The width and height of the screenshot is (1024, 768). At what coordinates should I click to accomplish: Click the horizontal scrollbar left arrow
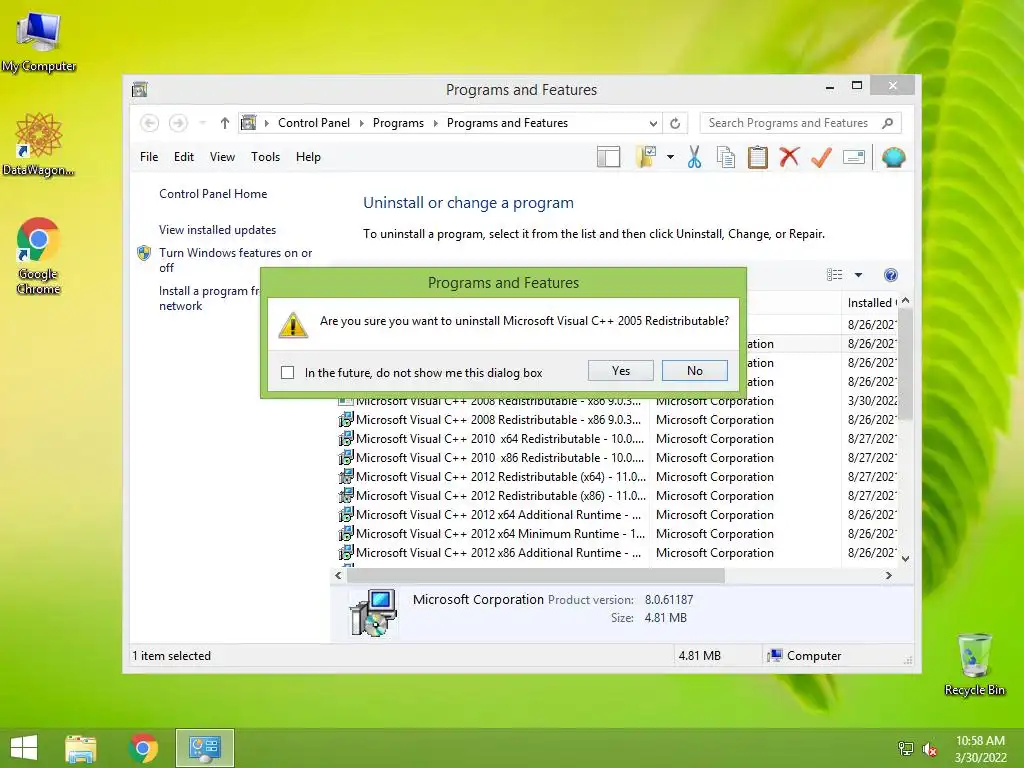(x=338, y=575)
